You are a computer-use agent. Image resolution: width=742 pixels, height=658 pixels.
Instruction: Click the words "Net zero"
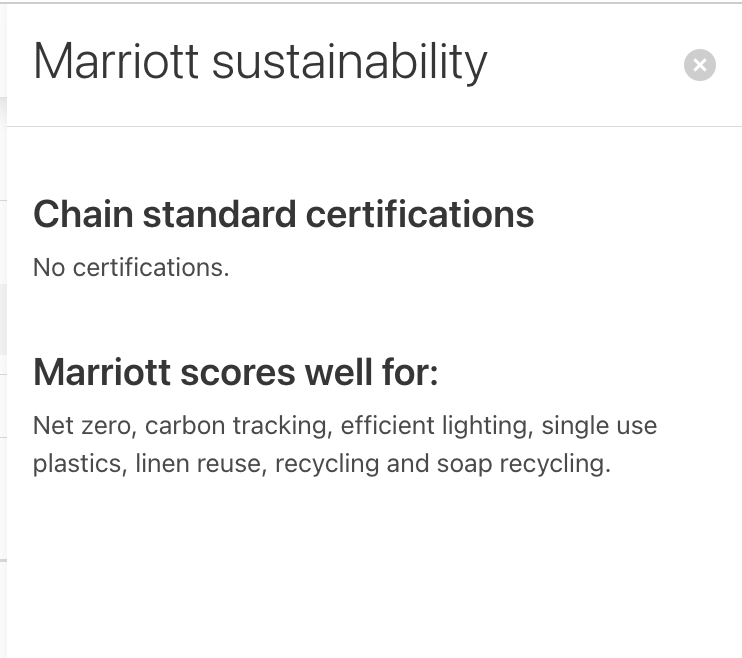pos(81,426)
